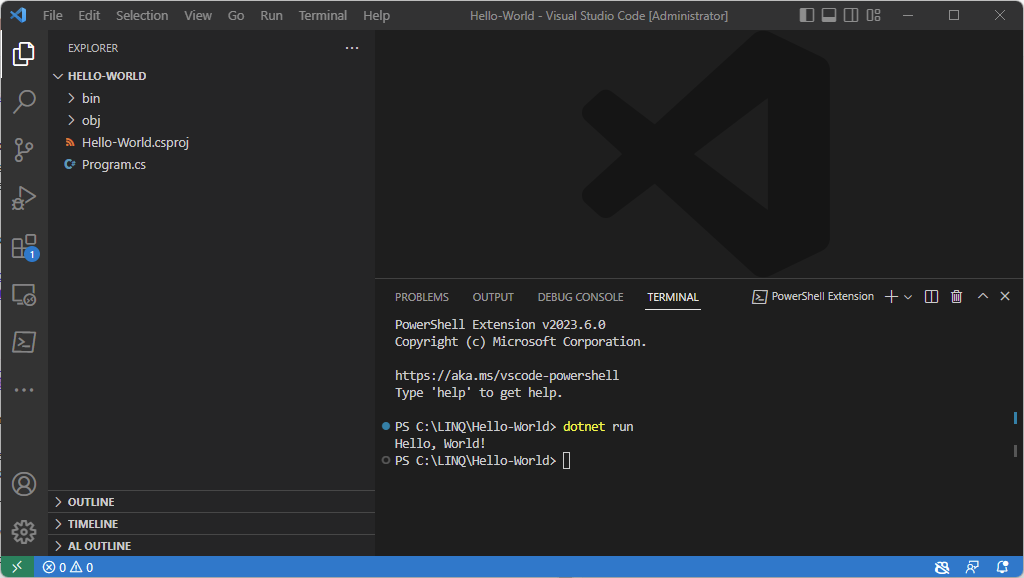Customize layout button in title bar
Screen dimensions: 1024x578
[874, 15]
